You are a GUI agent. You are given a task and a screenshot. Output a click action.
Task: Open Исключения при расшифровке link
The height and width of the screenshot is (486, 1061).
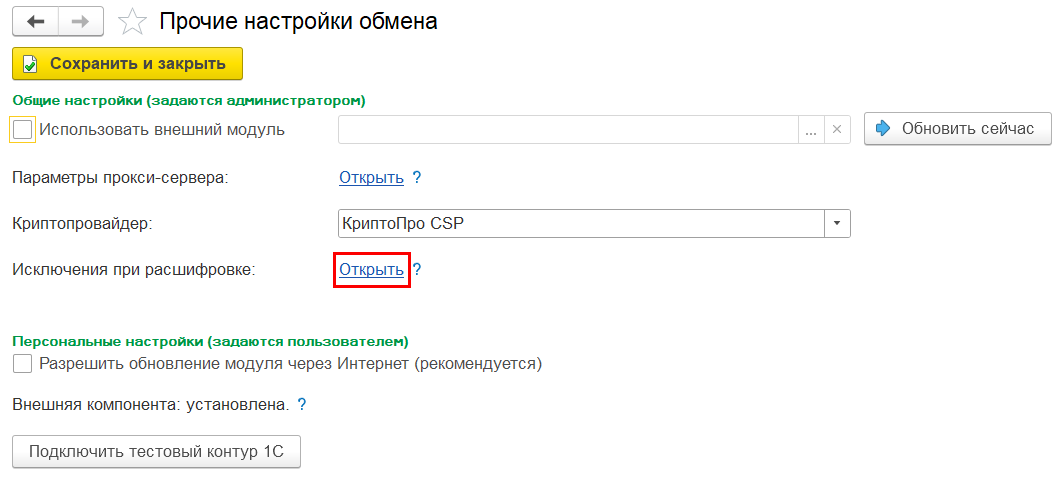pos(371,269)
